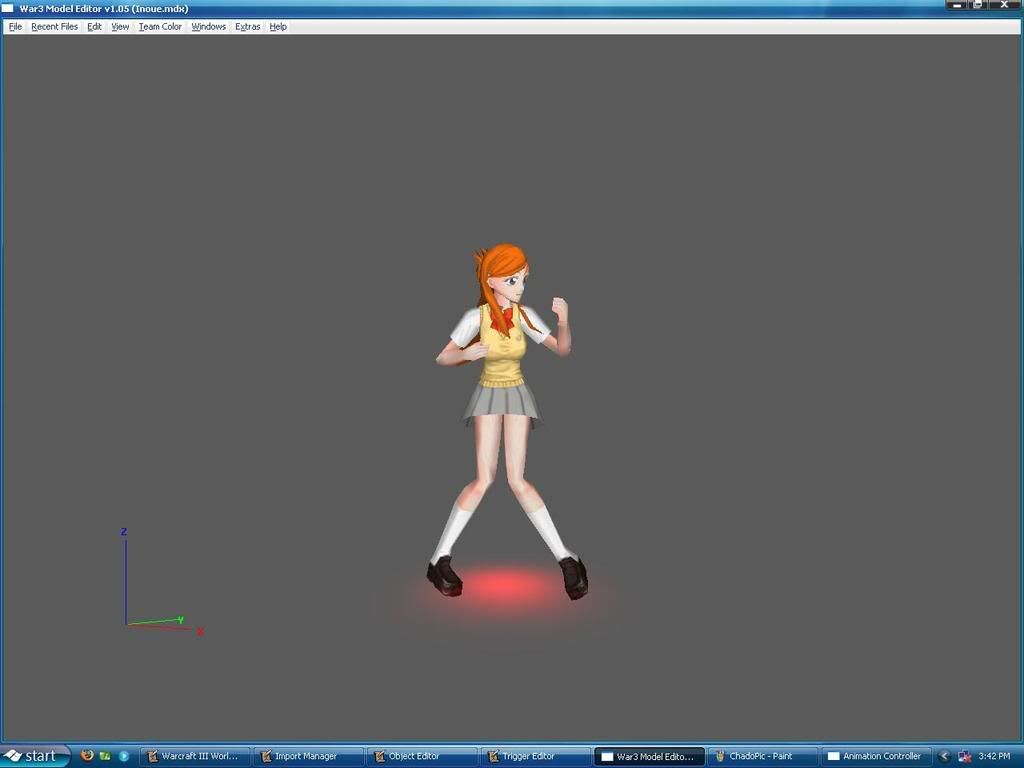Click the XYZ axis gizmo in viewport
Viewport: 1024px width, 768px height.
pos(160,581)
